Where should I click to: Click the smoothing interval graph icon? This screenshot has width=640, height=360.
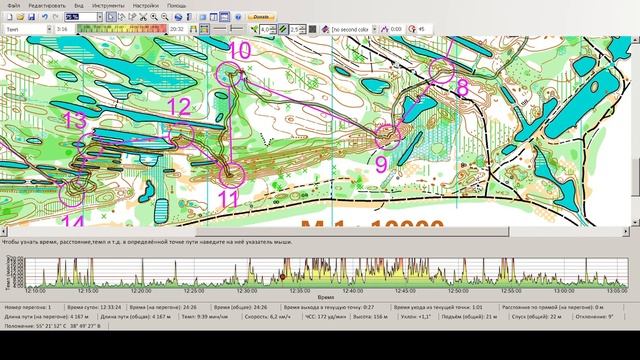coord(384,29)
